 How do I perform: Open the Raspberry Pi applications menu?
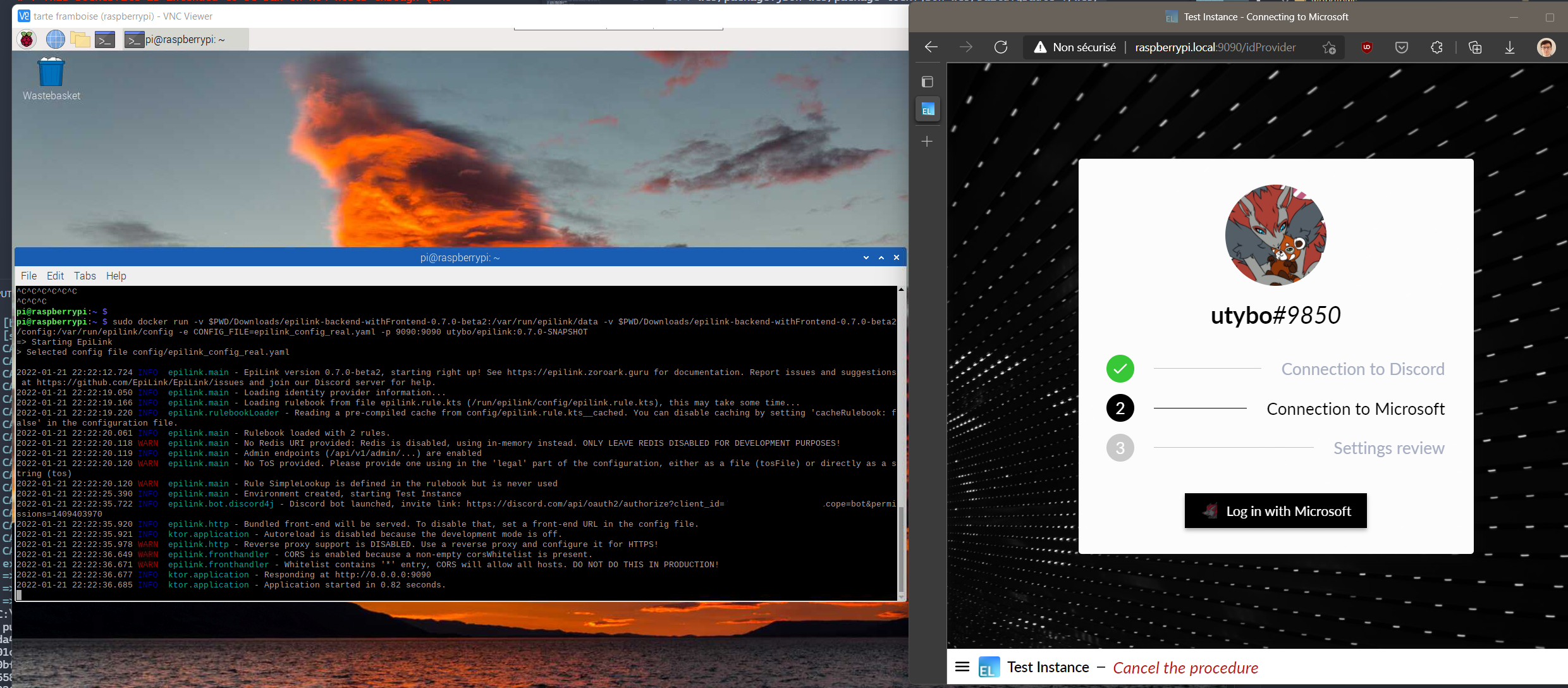(x=27, y=39)
